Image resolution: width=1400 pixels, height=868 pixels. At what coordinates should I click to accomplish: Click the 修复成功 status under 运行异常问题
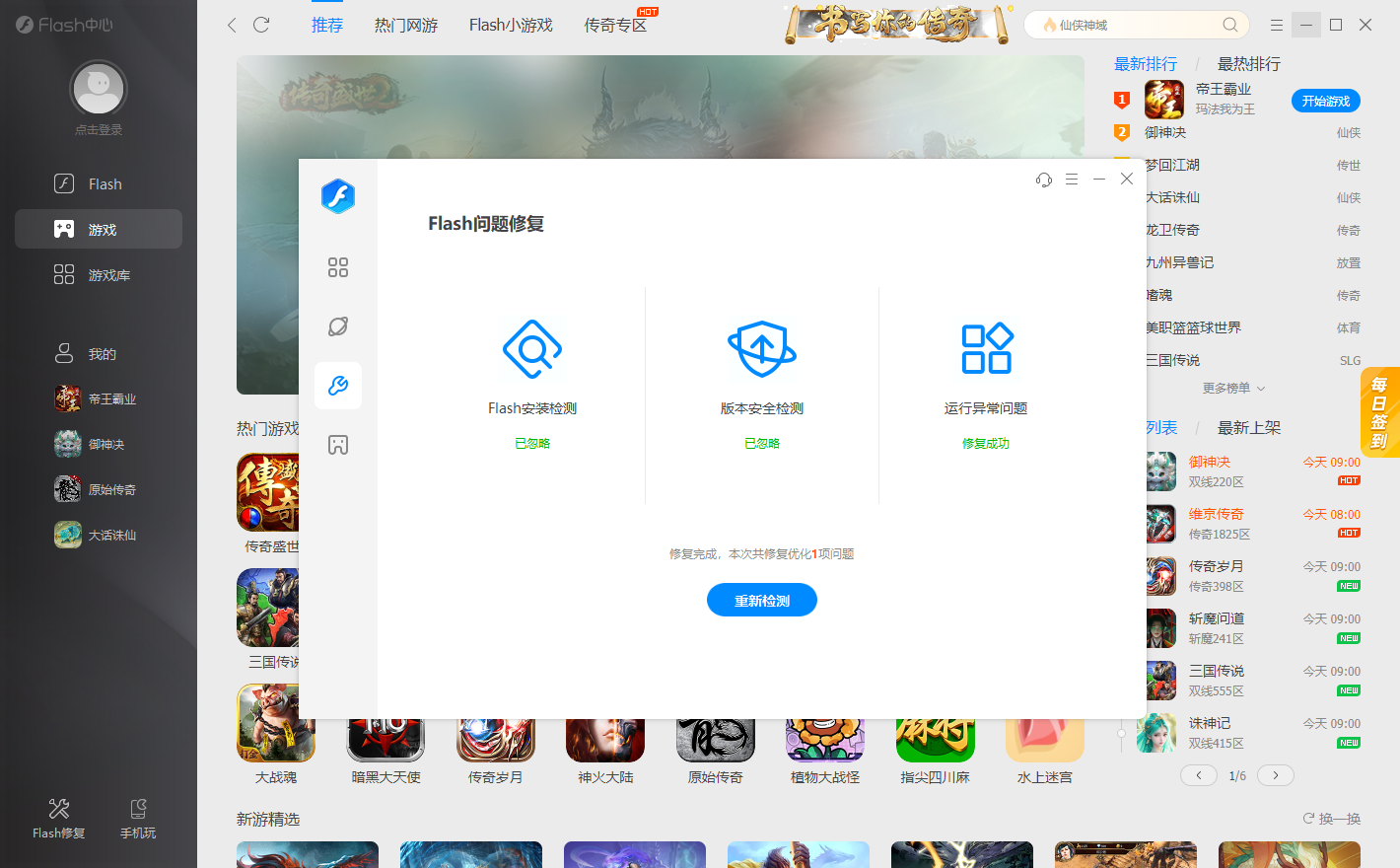click(986, 444)
